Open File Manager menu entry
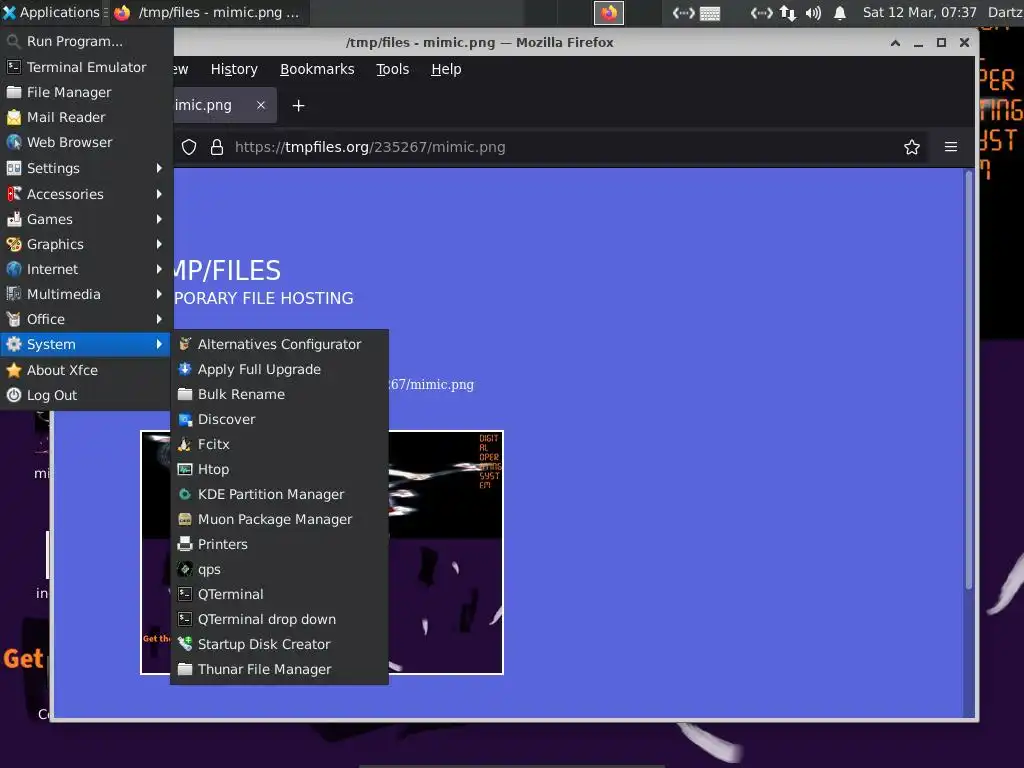 coord(86,92)
